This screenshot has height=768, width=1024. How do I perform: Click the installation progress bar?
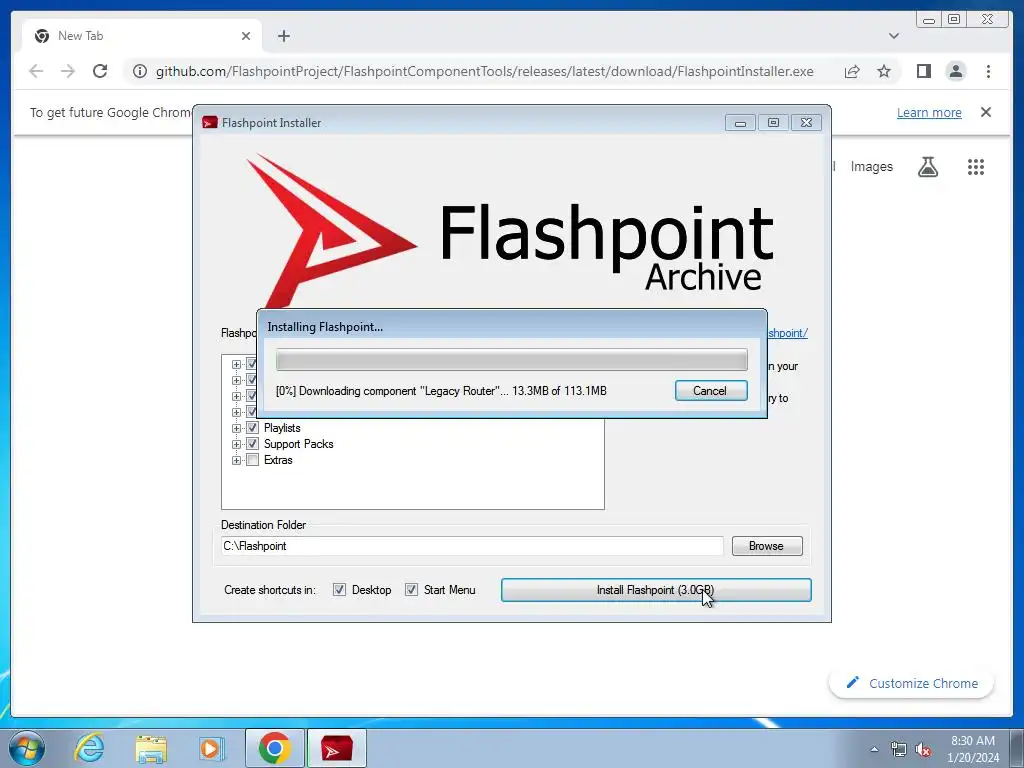[x=511, y=360]
